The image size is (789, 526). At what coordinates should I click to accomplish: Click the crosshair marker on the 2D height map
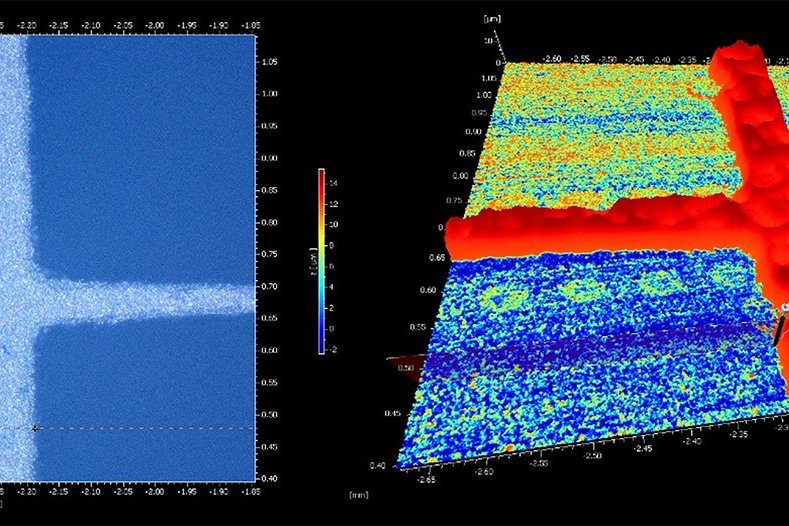(35, 429)
